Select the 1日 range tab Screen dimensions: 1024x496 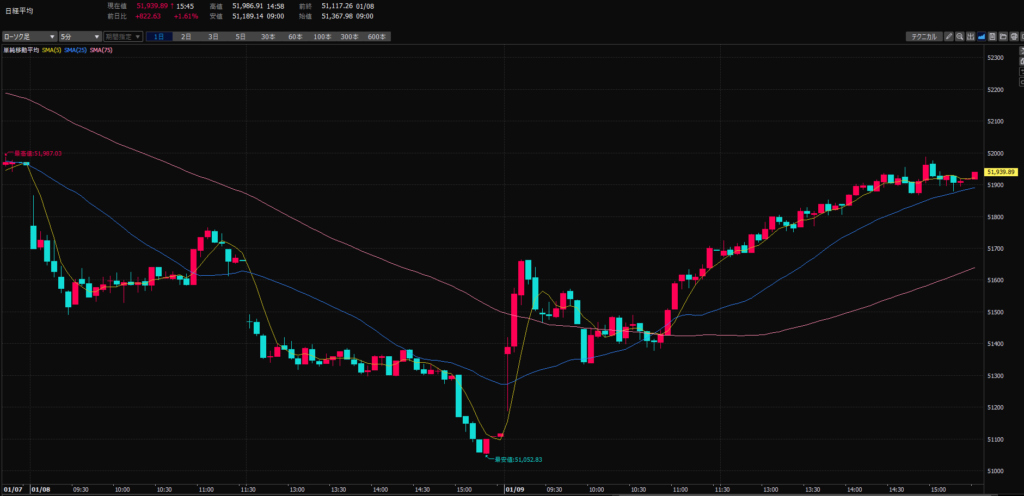pyautogui.click(x=160, y=36)
